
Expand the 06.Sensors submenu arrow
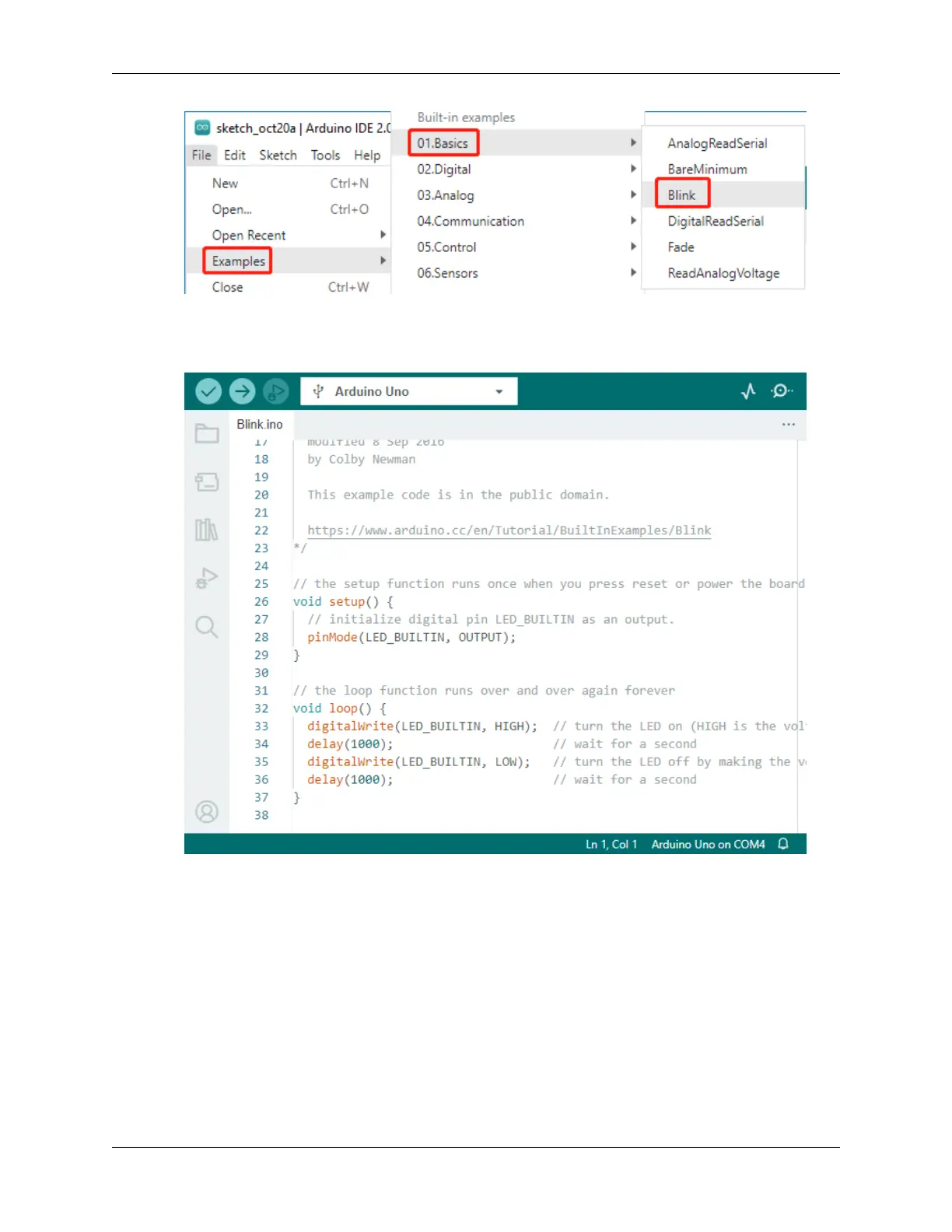[633, 272]
